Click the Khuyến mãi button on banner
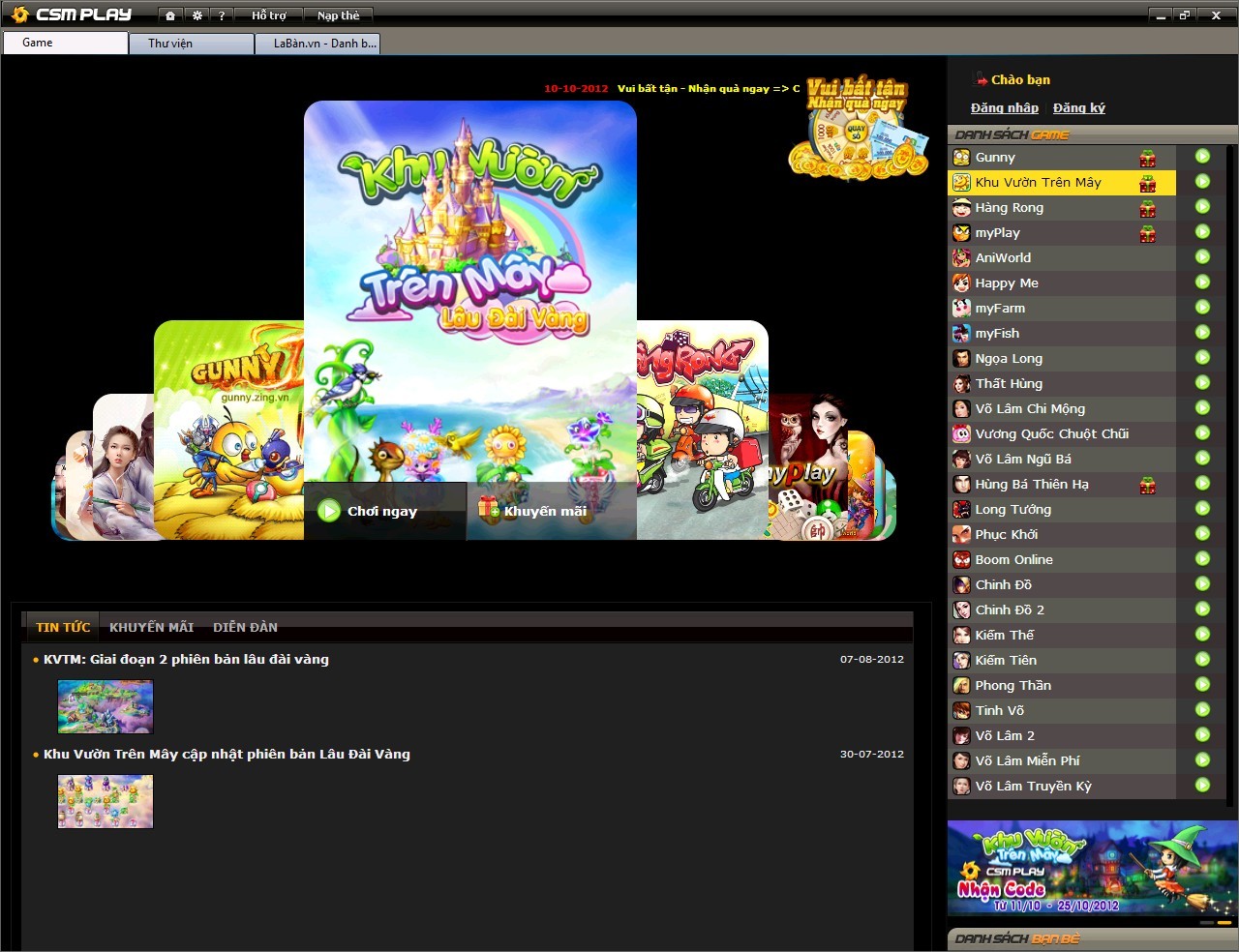Screen dimensions: 1239x952 (x=550, y=511)
